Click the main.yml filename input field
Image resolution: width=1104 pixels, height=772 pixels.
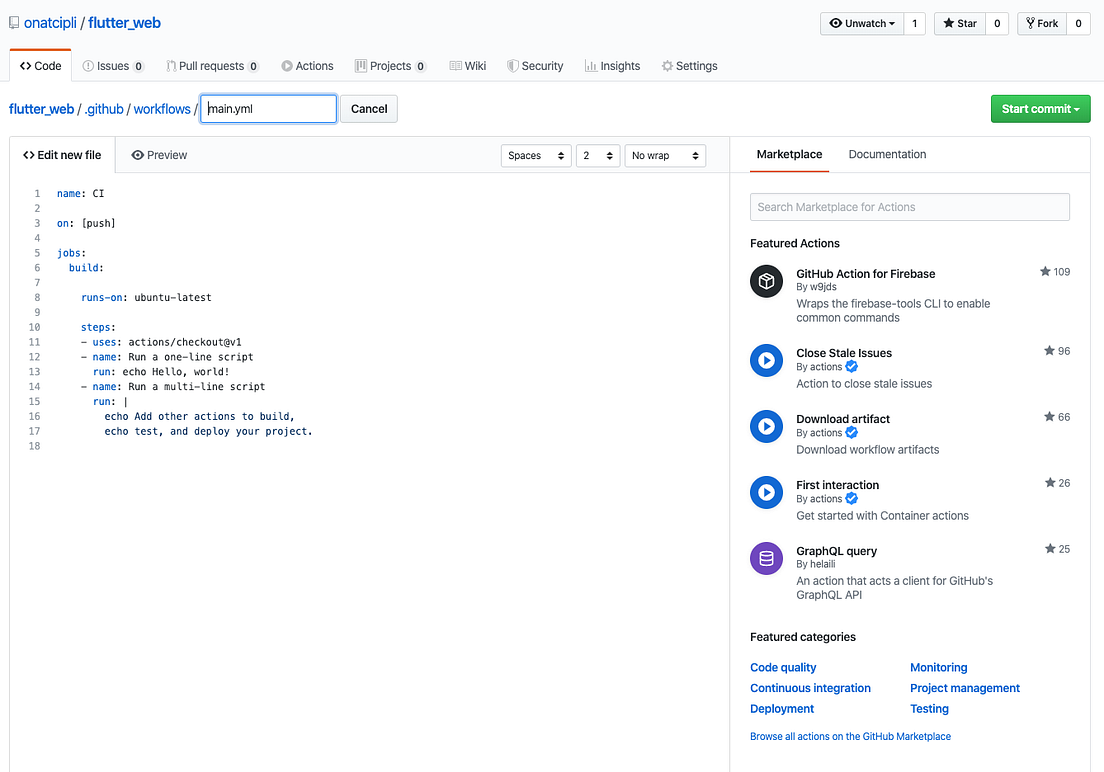click(x=268, y=108)
